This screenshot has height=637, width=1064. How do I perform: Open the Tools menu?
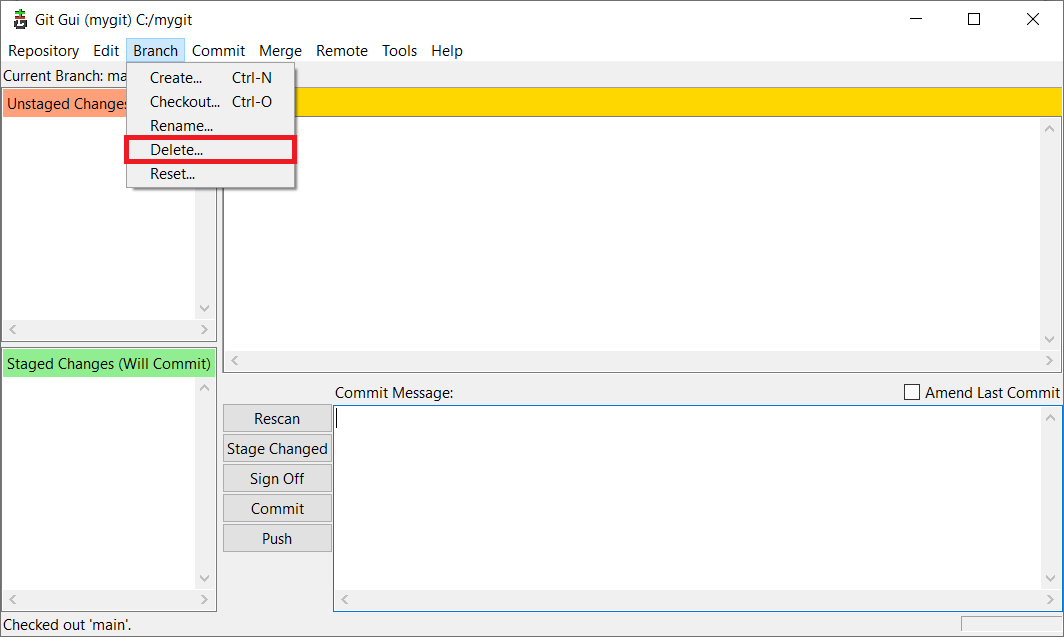[x=399, y=51]
